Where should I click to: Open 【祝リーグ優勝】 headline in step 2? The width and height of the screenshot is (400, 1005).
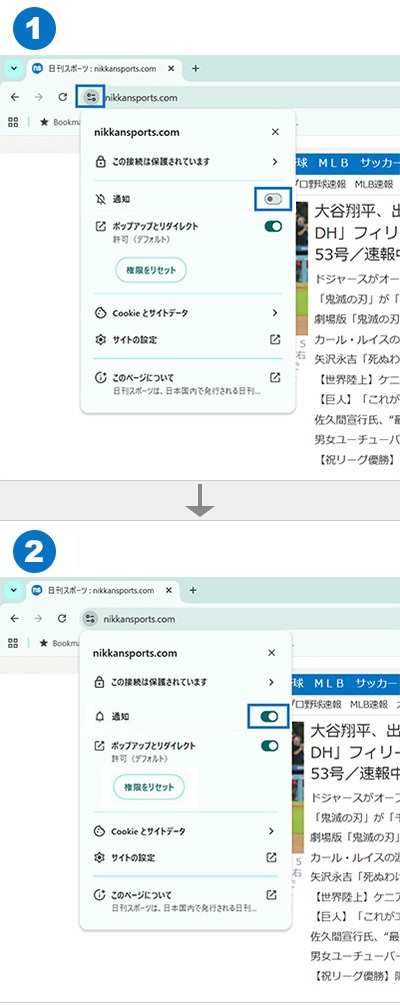[355, 977]
